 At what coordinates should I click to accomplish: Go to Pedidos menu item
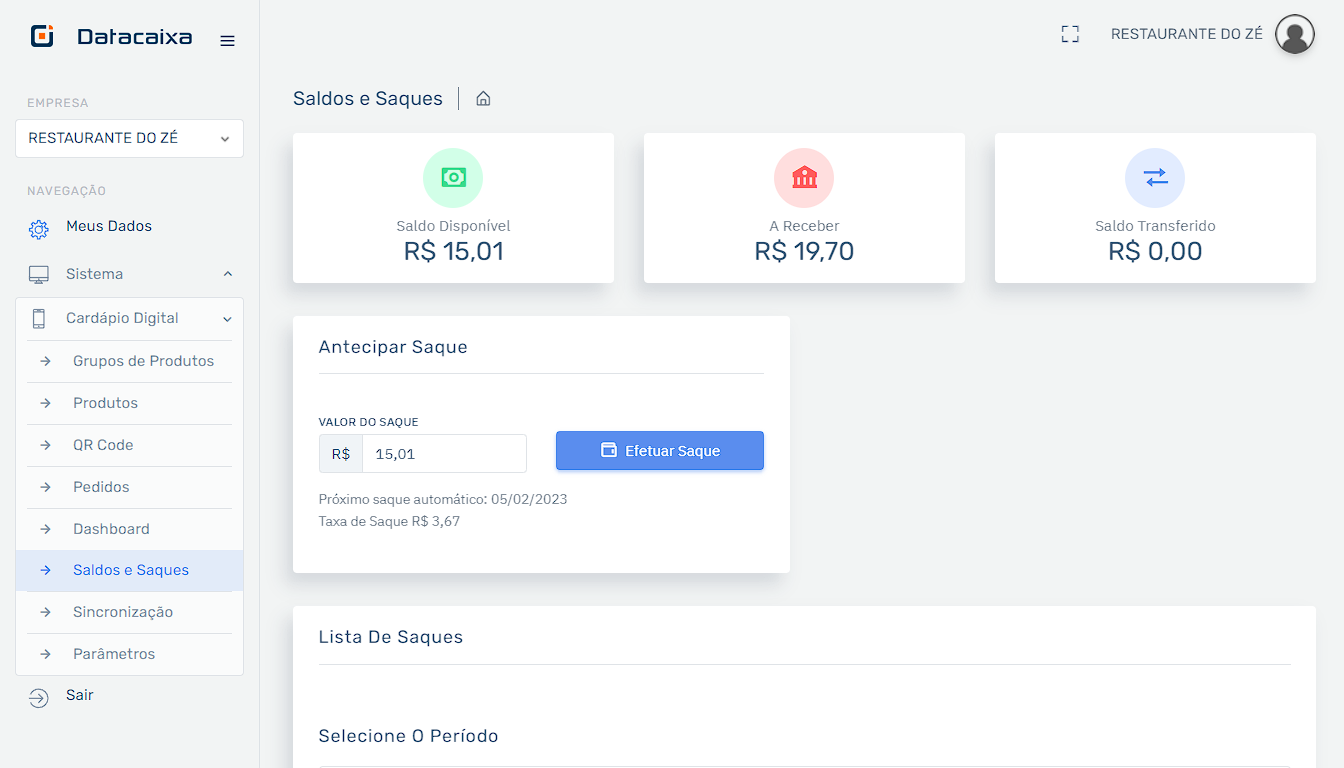101,487
